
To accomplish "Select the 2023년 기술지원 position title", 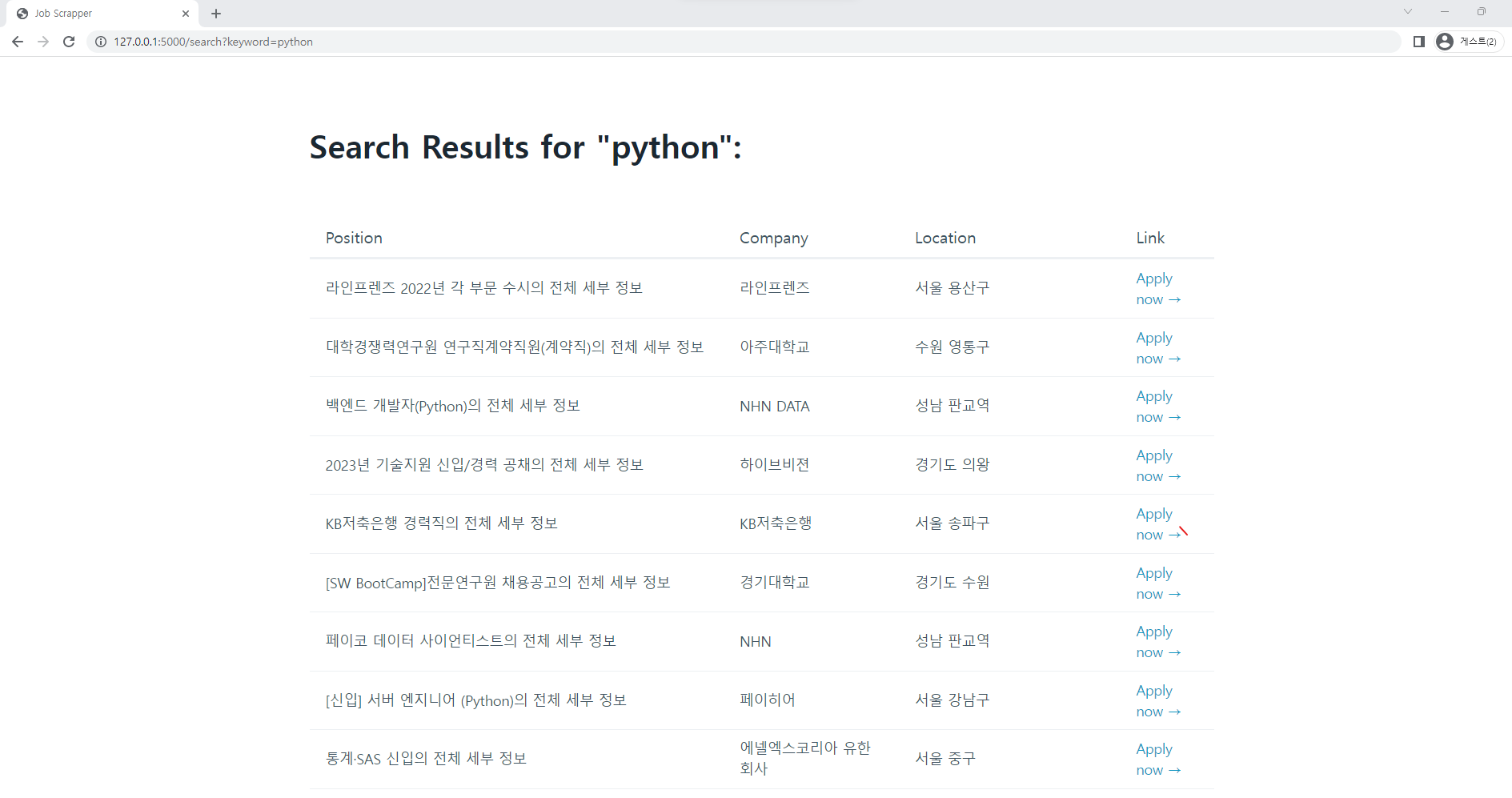I will point(484,465).
